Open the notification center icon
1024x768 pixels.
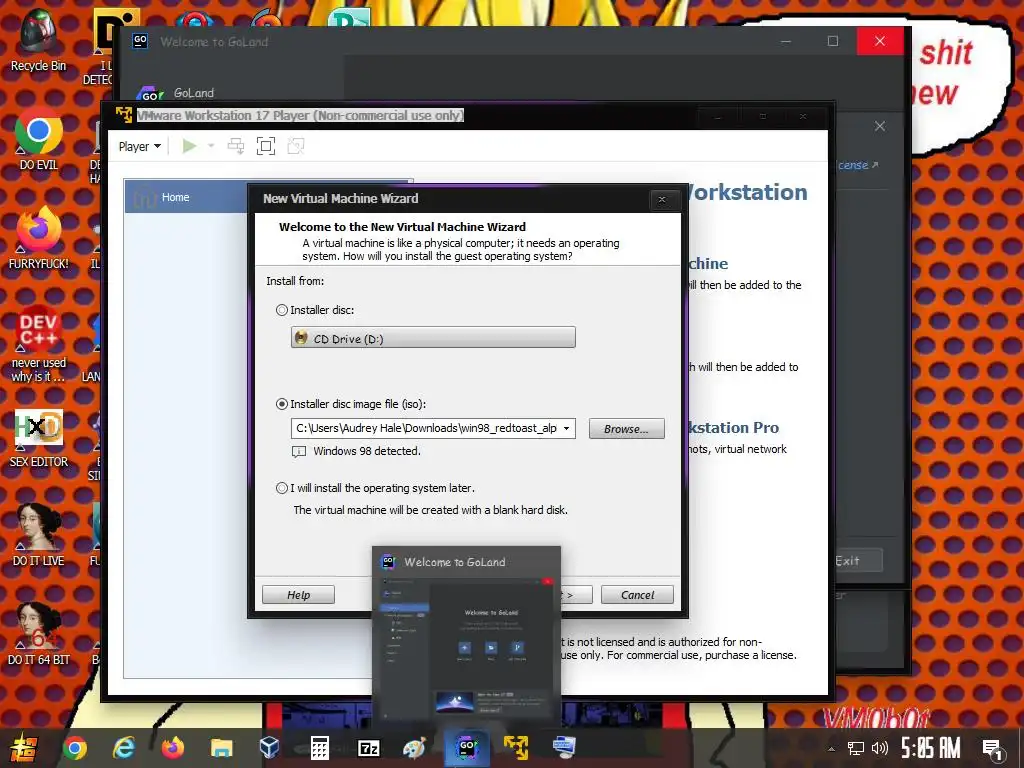(x=993, y=749)
